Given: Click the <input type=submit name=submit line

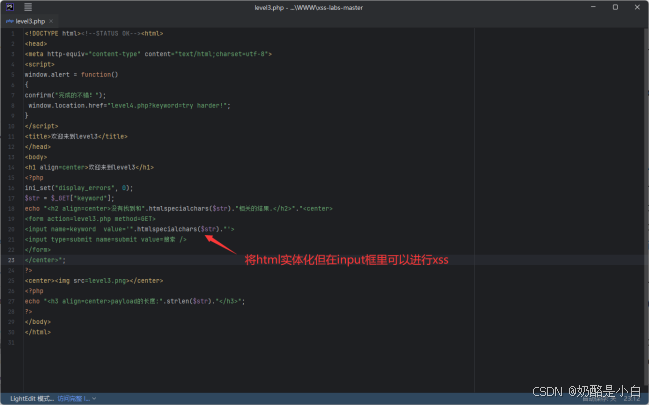Looking at the screenshot, I should 105,240.
